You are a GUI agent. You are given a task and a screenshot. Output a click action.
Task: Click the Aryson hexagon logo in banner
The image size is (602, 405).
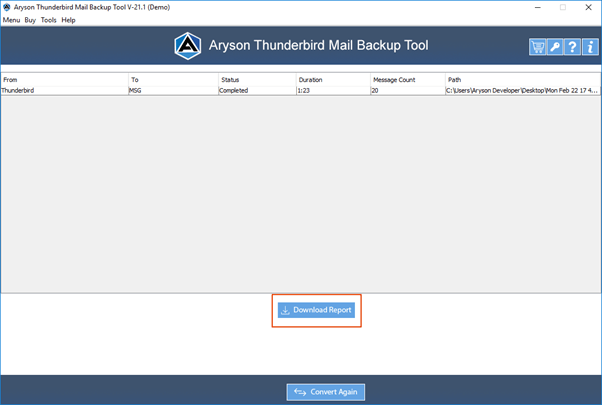pos(188,46)
